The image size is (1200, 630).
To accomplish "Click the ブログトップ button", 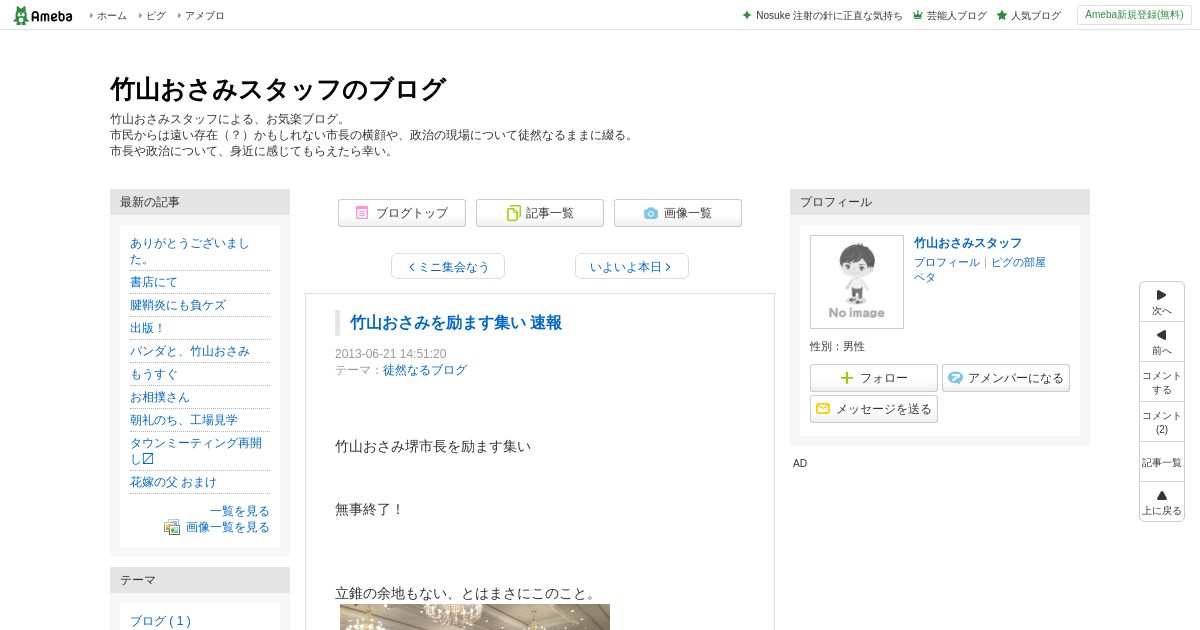I will coord(402,213).
